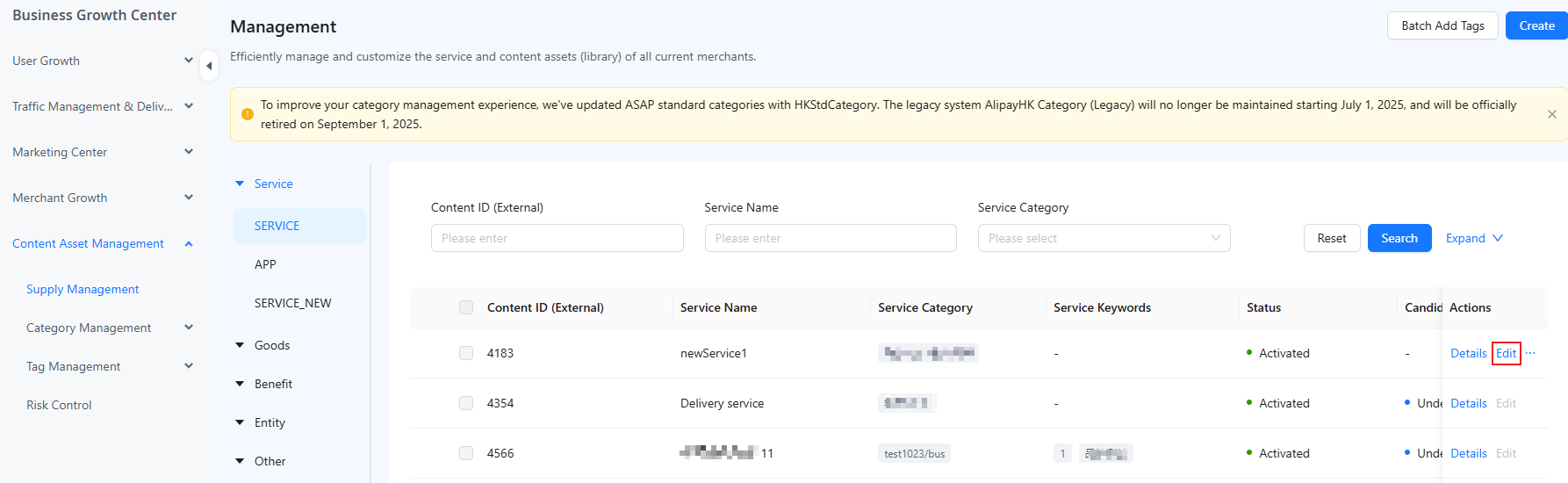Viewport: 1568px width, 483px height.
Task: Click the Batch Add Tags button
Action: click(x=1442, y=25)
